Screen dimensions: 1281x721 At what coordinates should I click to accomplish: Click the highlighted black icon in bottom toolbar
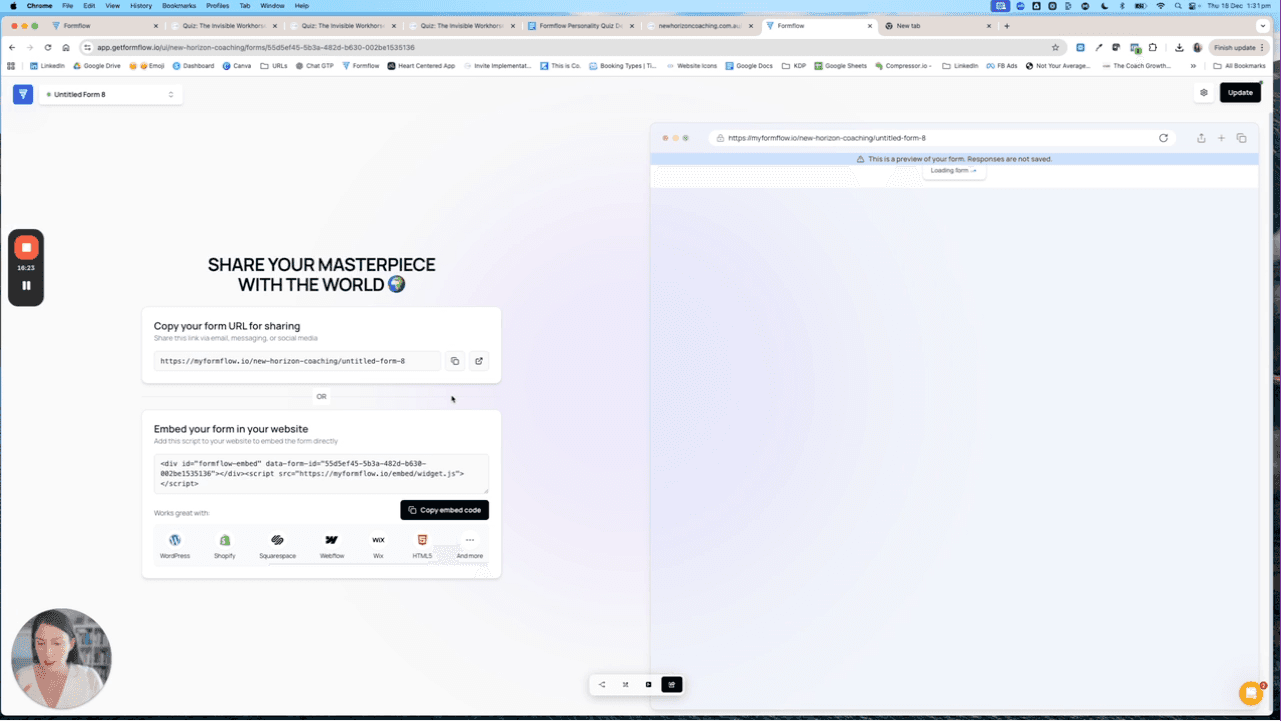click(672, 685)
